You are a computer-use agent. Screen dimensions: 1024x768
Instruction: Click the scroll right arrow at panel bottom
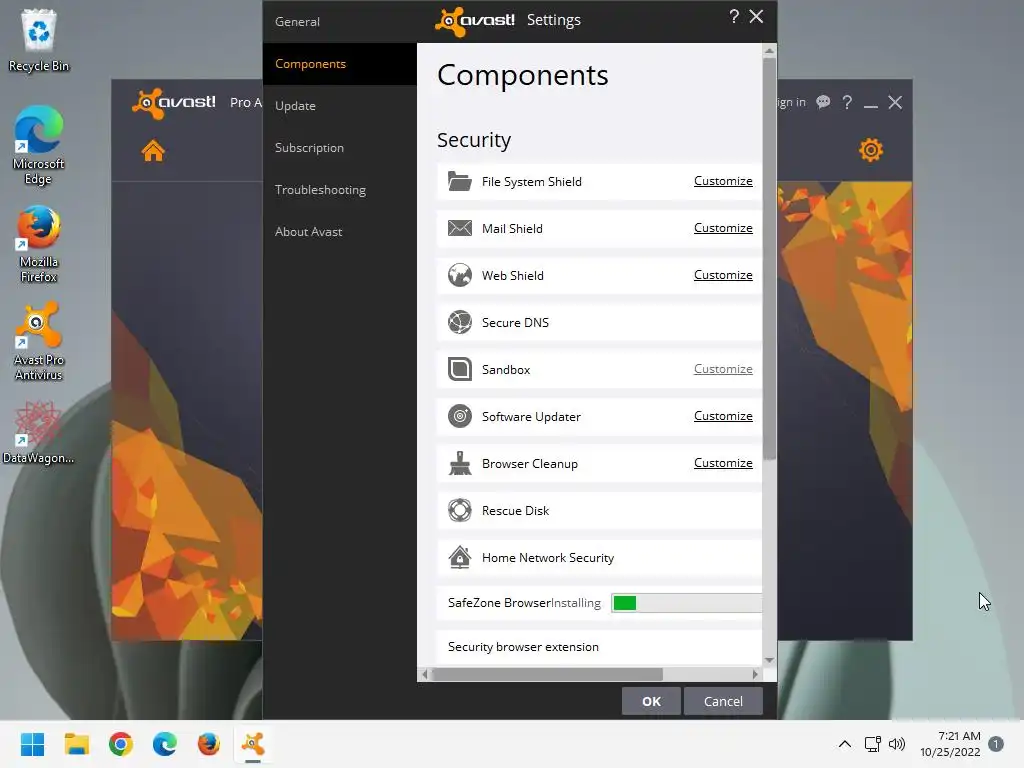click(755, 674)
